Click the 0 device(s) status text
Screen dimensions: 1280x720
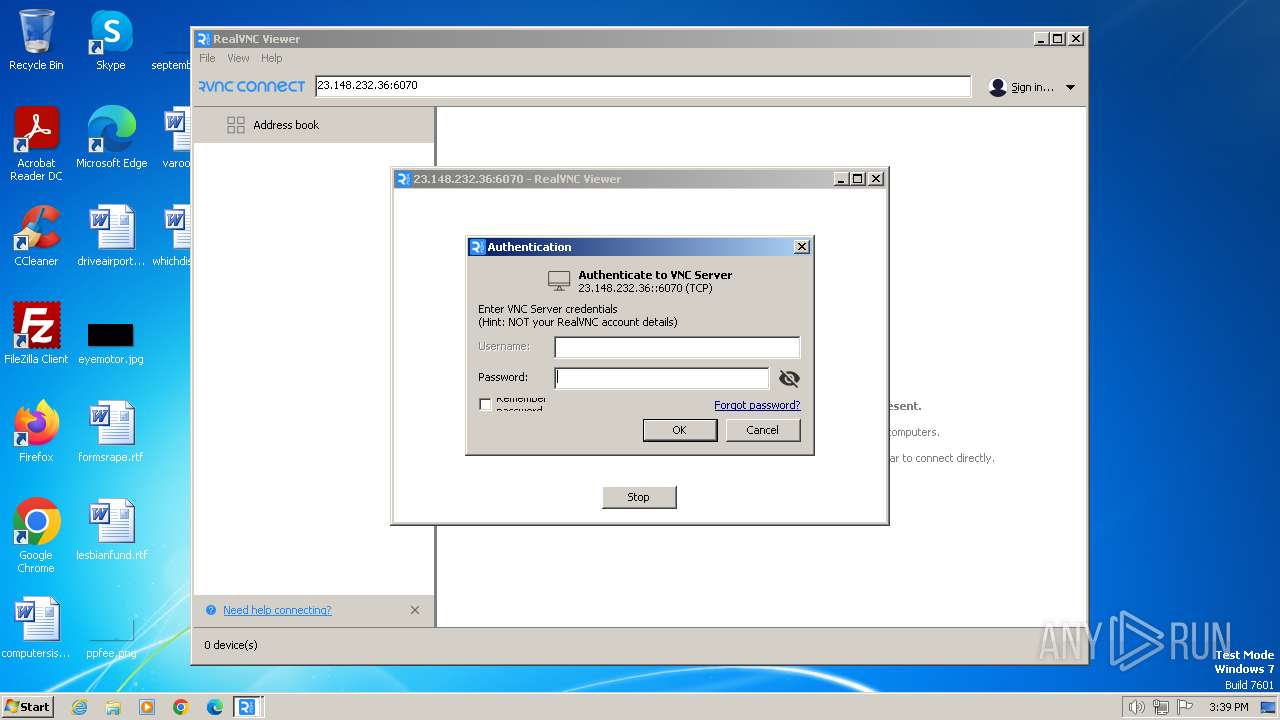point(231,645)
